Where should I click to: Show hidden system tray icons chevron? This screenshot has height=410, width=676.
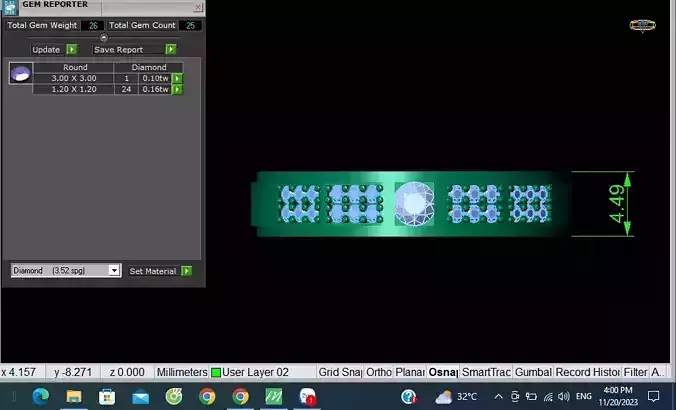coord(498,396)
